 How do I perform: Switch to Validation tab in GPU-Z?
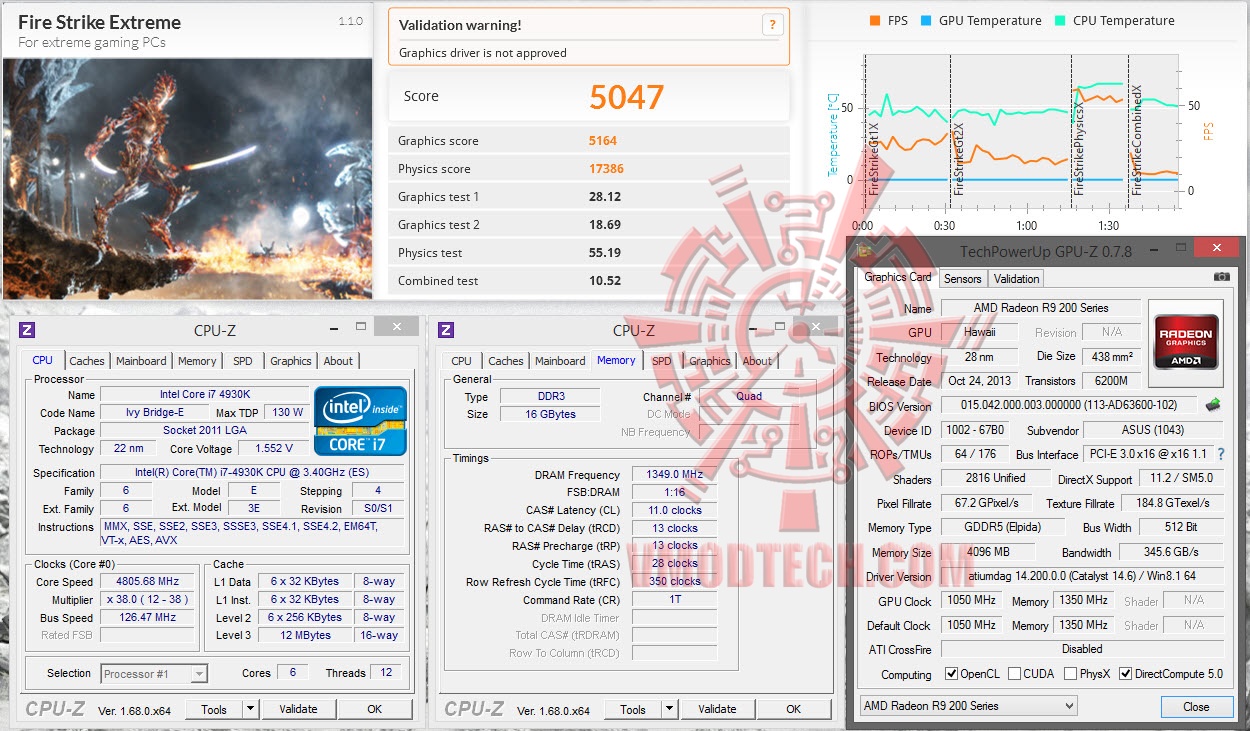[x=1017, y=279]
